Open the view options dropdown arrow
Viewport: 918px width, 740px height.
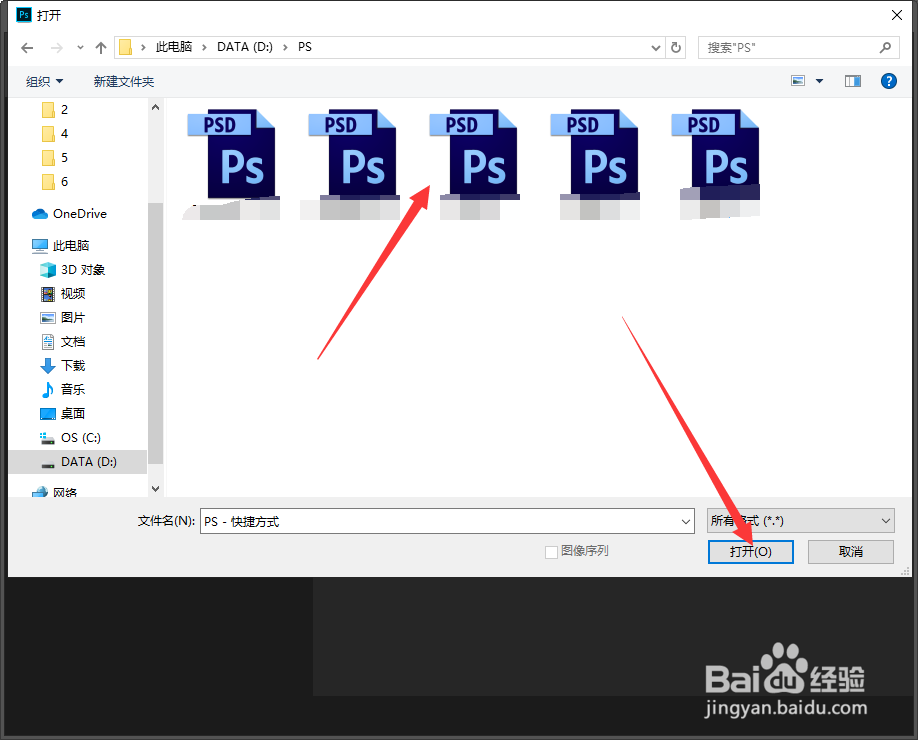[820, 81]
